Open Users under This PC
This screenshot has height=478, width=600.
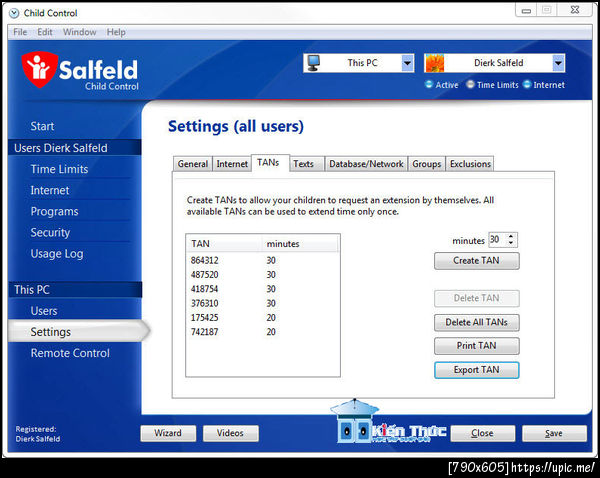pos(44,311)
